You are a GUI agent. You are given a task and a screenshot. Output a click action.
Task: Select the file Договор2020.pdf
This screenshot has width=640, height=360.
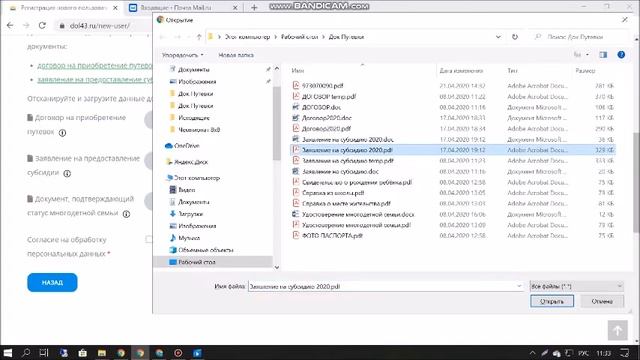tap(326, 128)
